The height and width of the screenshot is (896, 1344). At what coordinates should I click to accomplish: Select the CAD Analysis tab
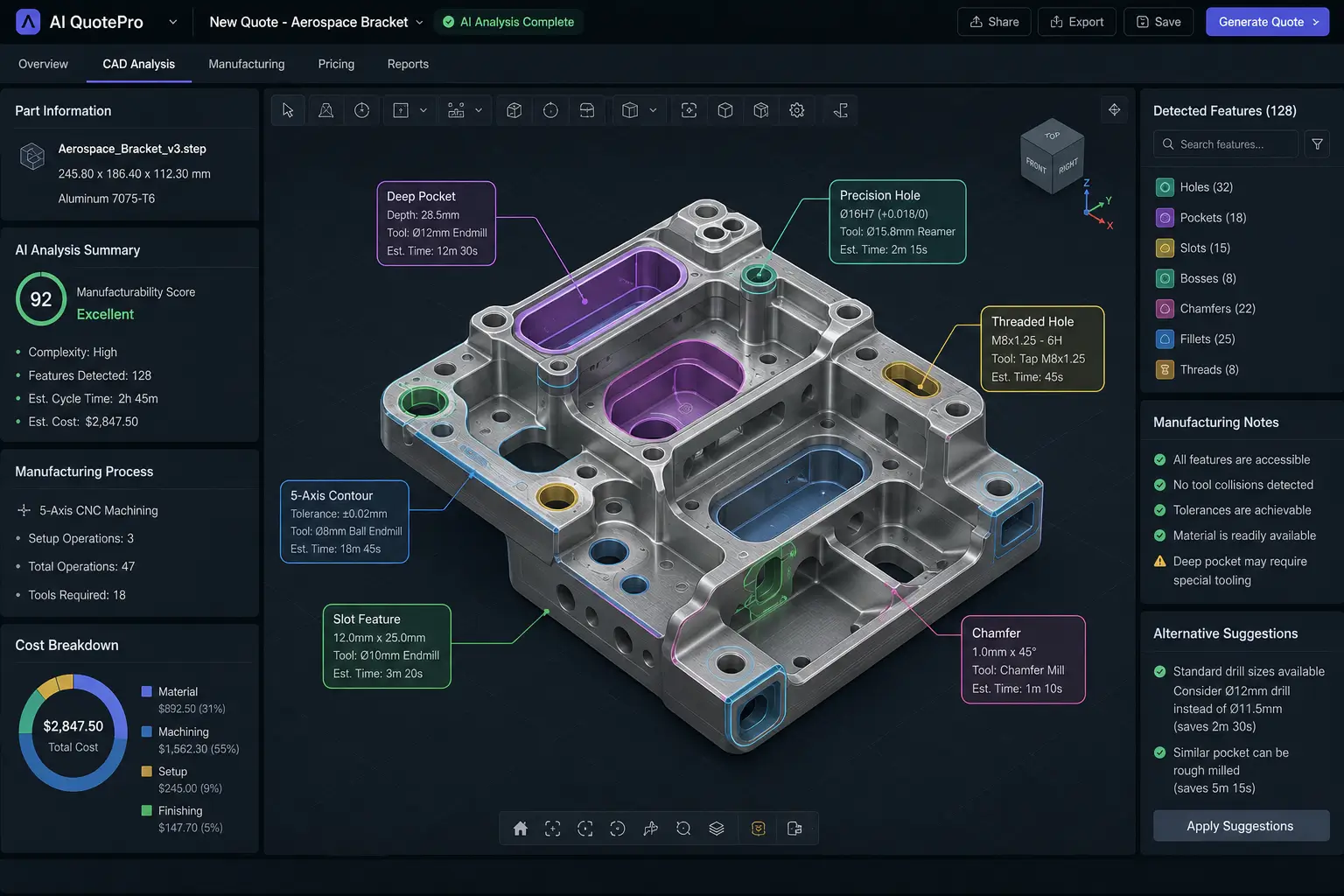(138, 64)
